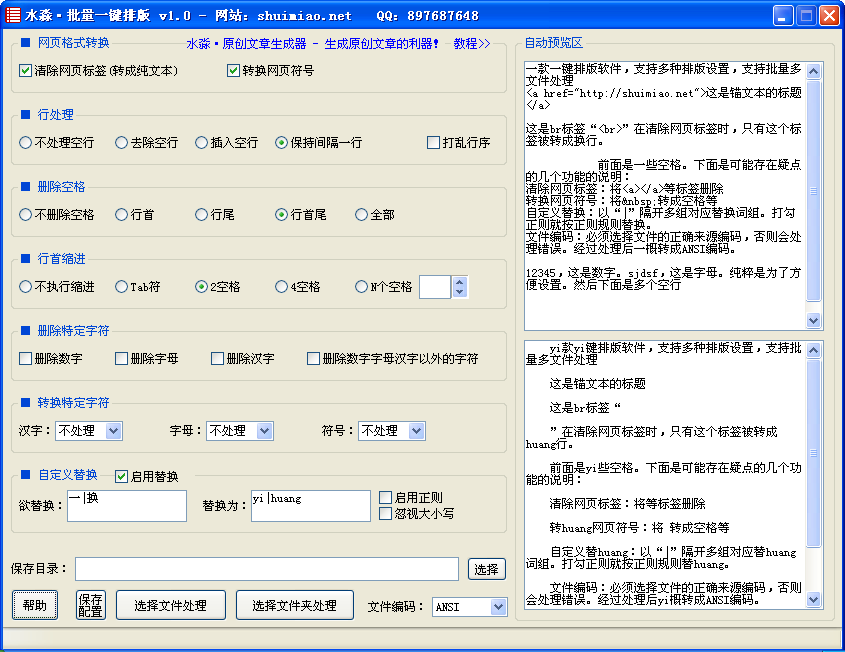The image size is (845, 652).
Task: Open the 教程>> tutorial link
Action: pos(472,44)
